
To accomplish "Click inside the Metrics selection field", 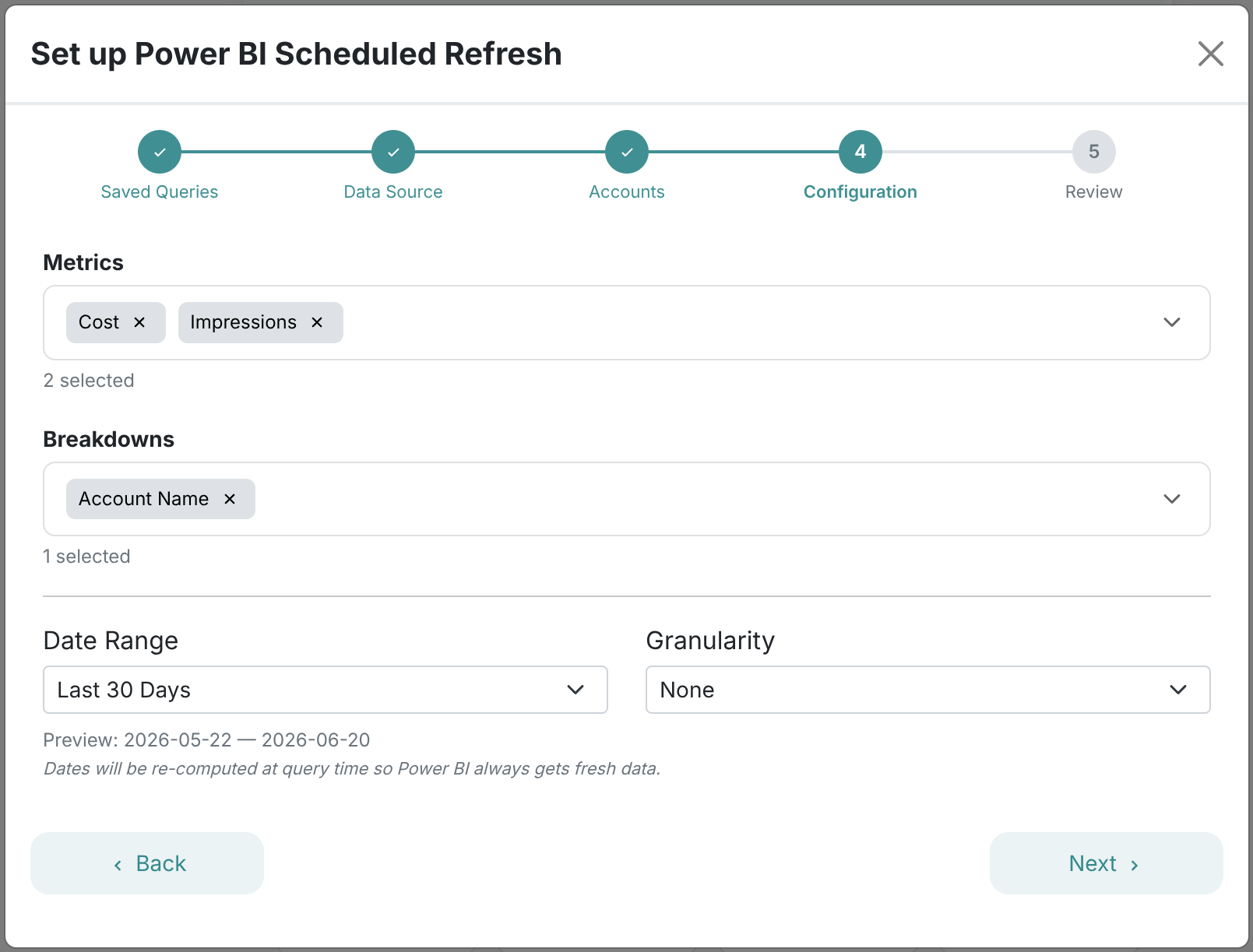I will pos(627,322).
